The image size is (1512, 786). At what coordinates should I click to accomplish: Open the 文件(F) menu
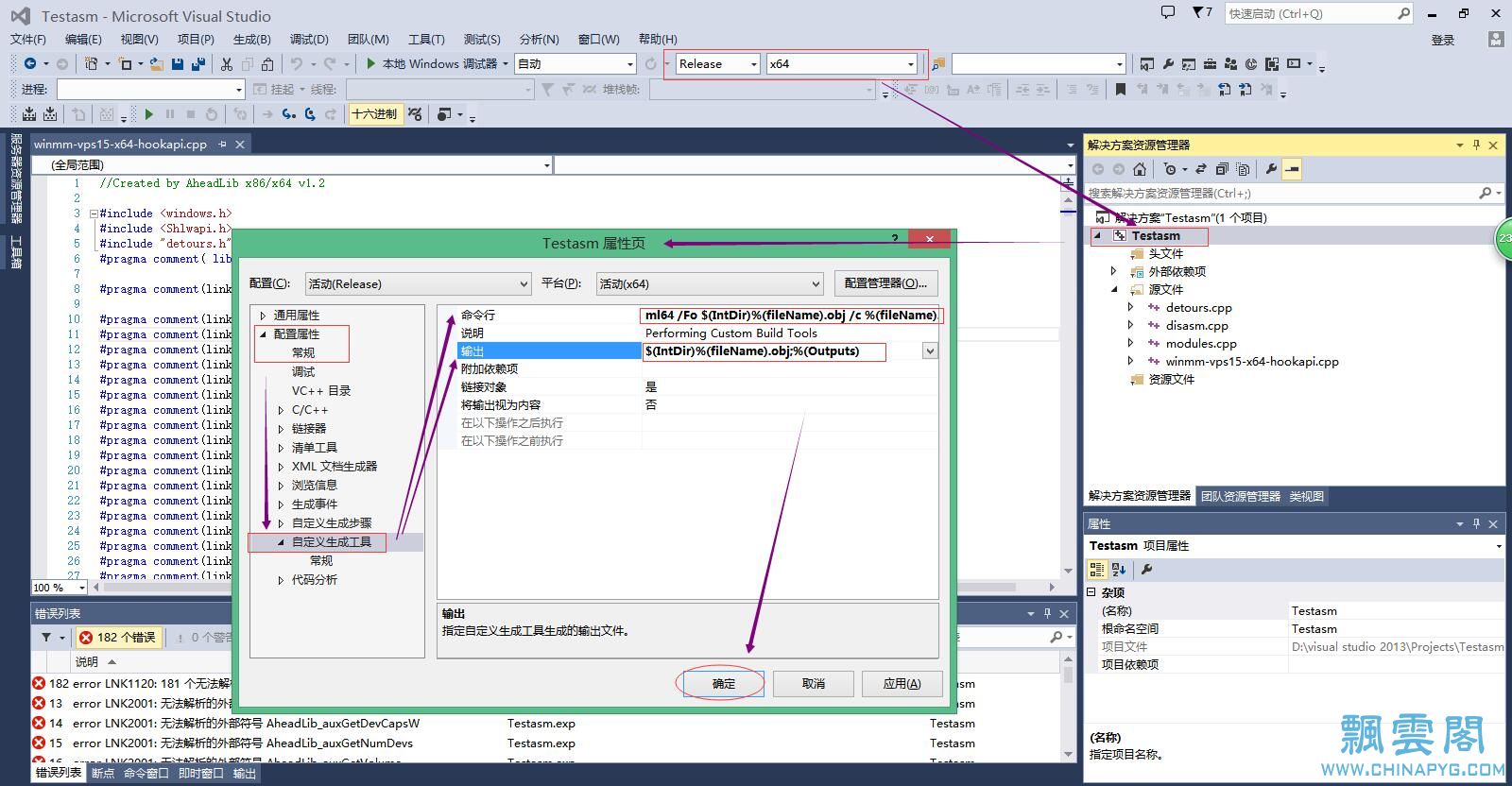[x=28, y=39]
